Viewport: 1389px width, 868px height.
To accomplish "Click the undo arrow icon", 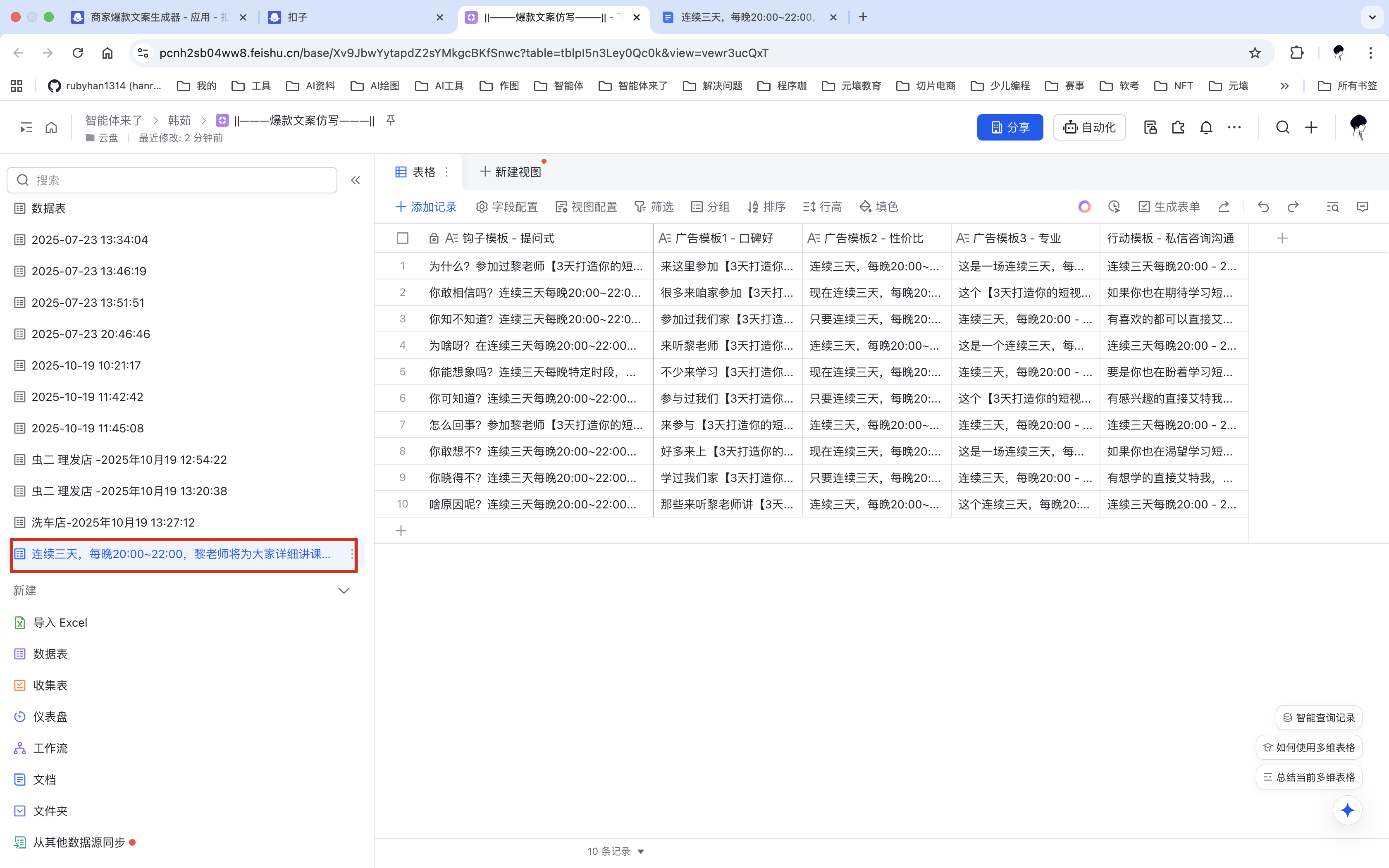I will (x=1263, y=207).
